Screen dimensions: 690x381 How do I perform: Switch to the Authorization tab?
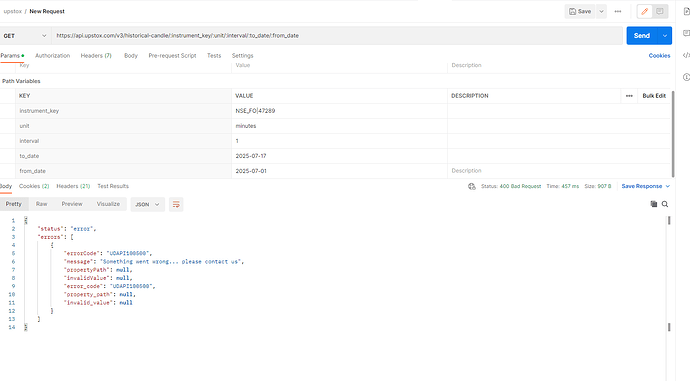point(52,55)
